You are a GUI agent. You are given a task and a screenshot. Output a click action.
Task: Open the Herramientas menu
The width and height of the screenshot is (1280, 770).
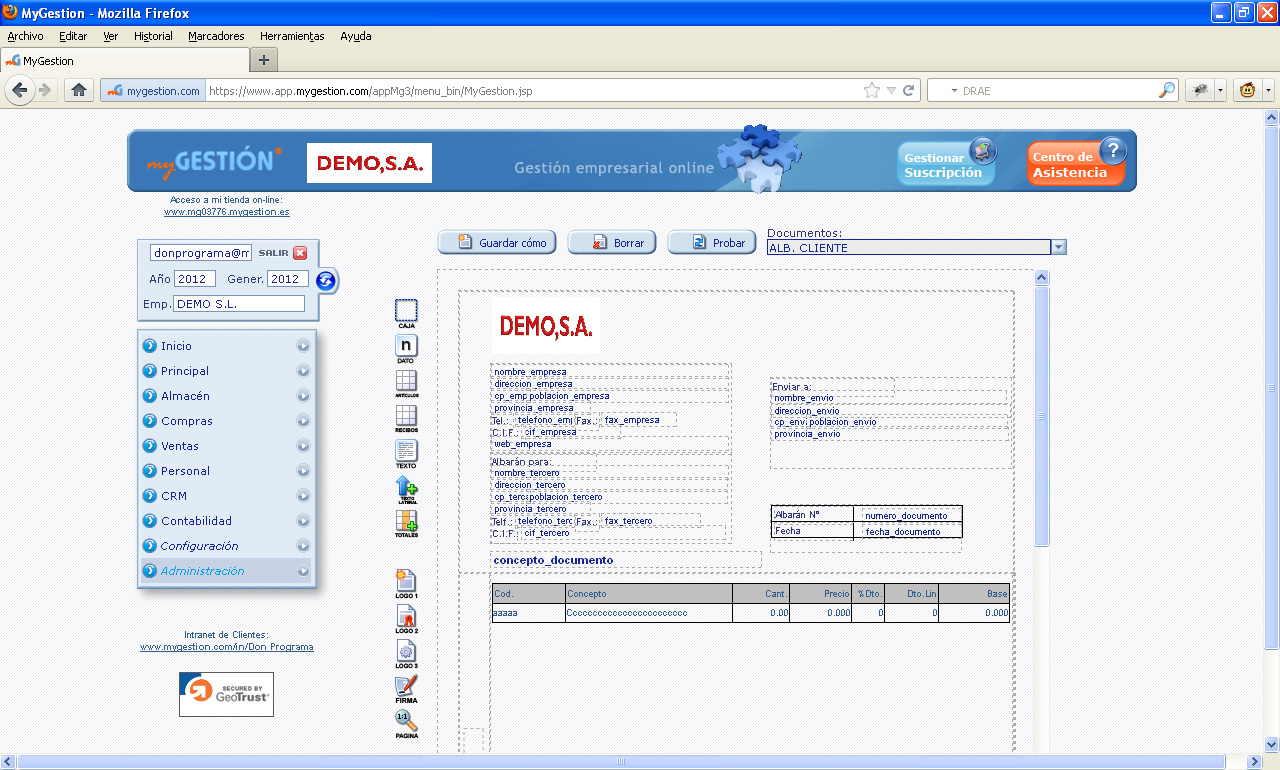point(292,36)
